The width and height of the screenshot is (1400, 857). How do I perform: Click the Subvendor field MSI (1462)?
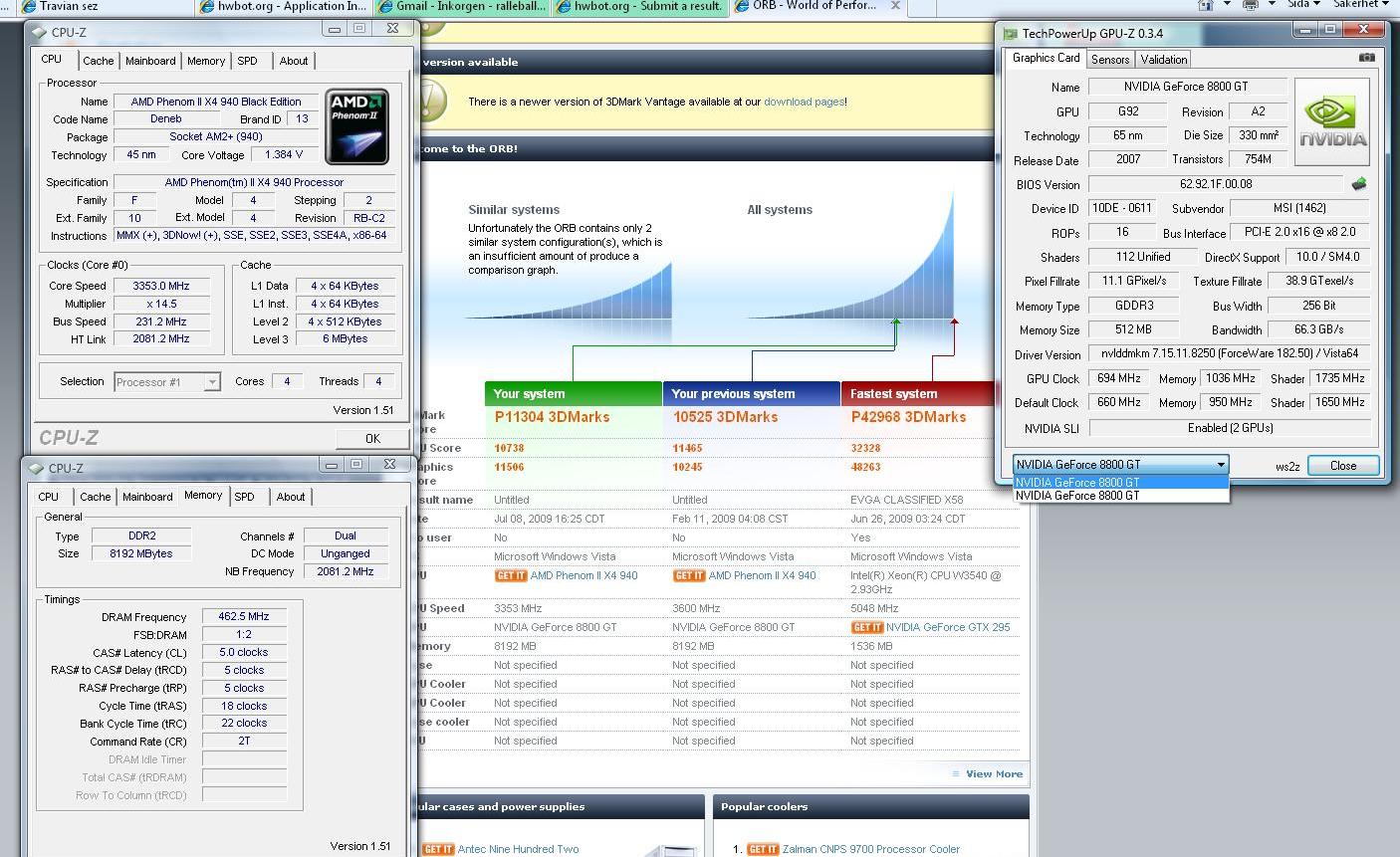(x=1299, y=209)
